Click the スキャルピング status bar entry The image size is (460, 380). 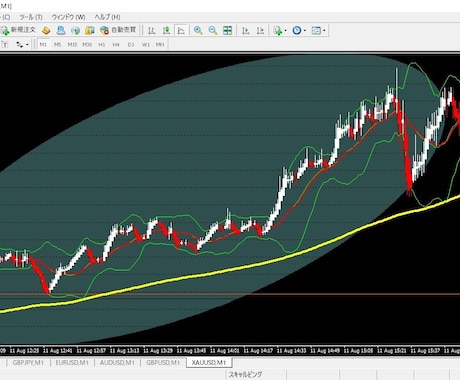coord(245,375)
